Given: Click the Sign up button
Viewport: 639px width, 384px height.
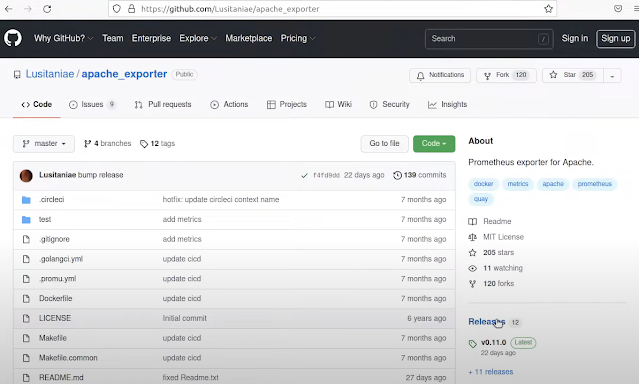Looking at the screenshot, I should pyautogui.click(x=615, y=39).
